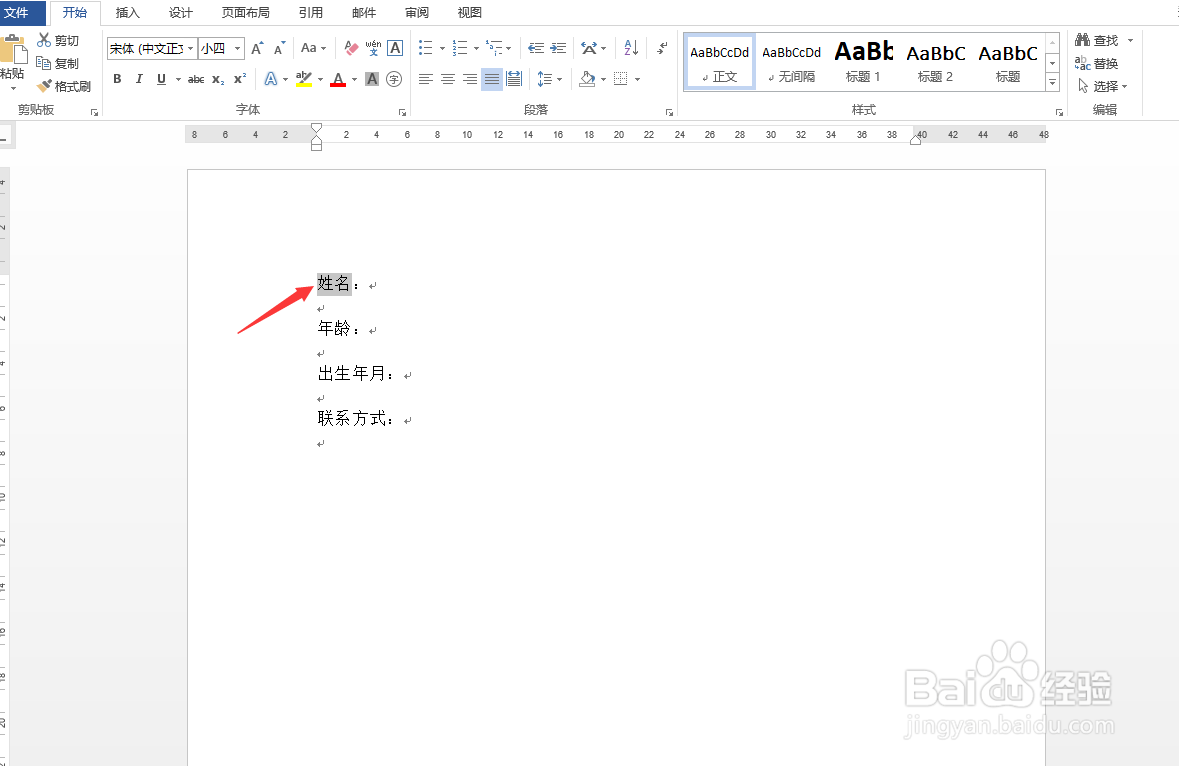Open the shading color swatch in paragraph group

point(588,79)
